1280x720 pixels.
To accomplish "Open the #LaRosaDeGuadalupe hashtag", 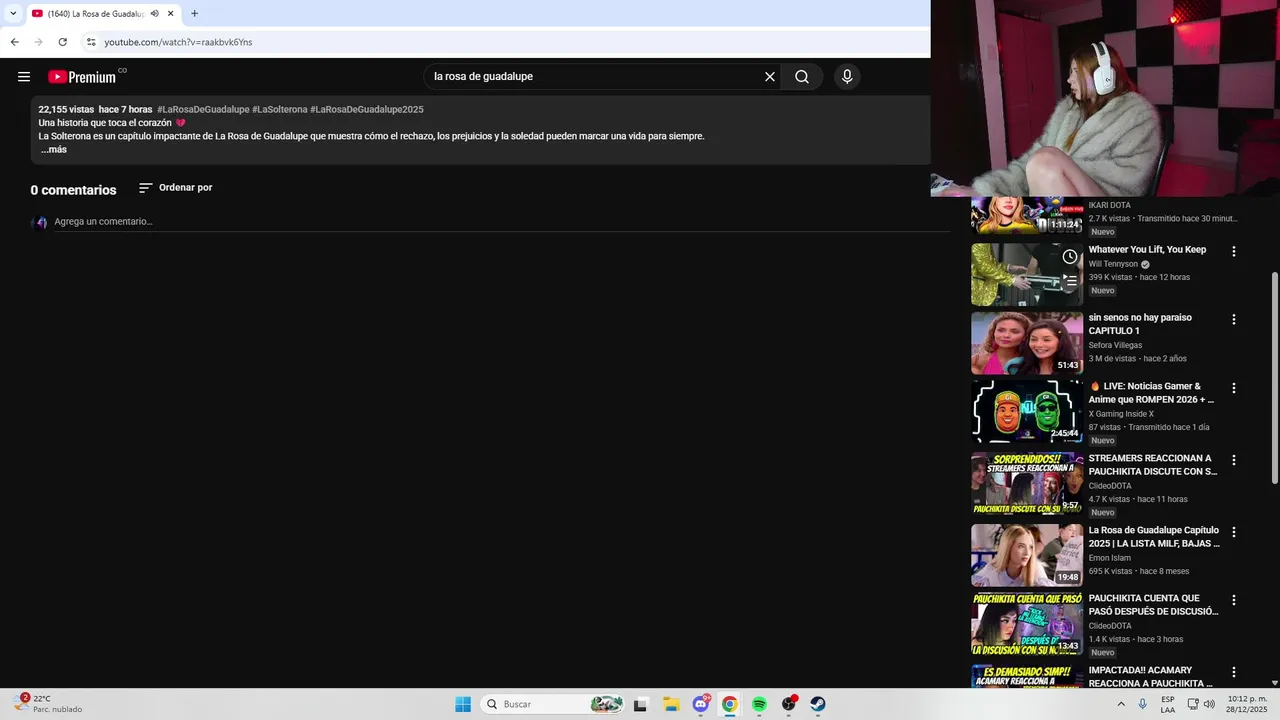I will 203,109.
